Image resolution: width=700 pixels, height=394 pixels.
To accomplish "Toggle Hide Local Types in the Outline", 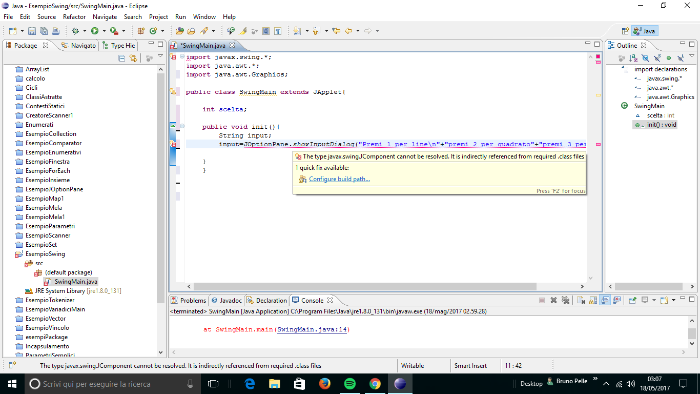I will [680, 58].
